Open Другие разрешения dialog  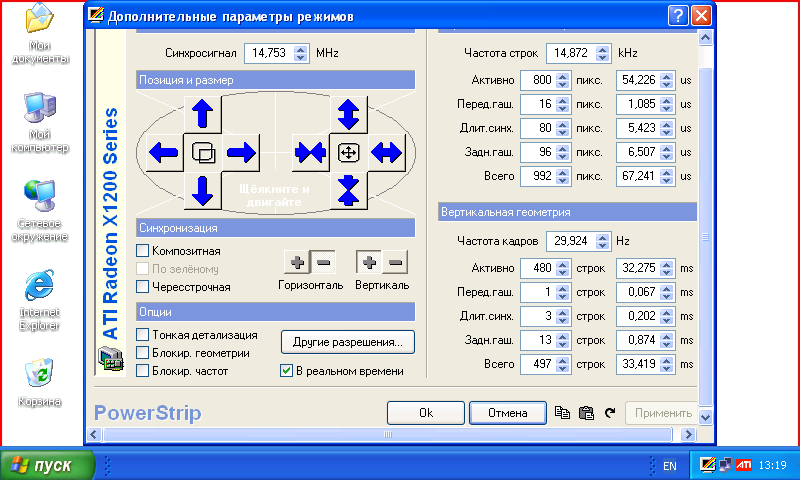pos(347,342)
